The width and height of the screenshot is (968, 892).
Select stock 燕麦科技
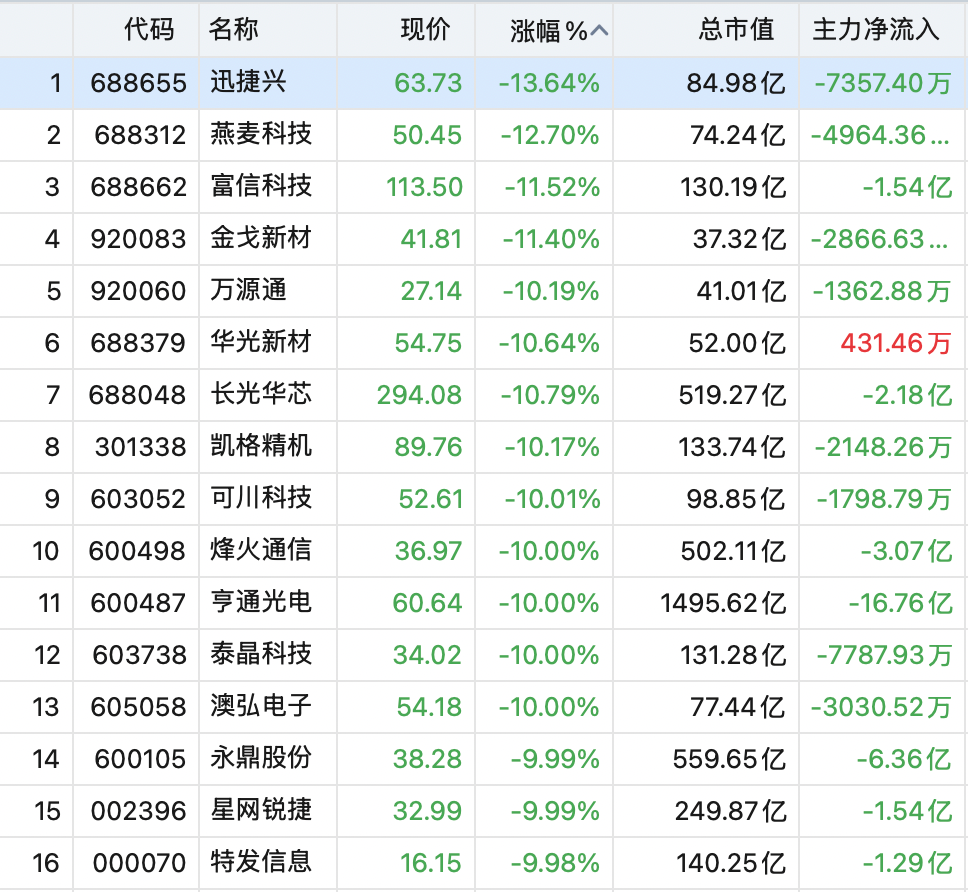[x=261, y=134]
